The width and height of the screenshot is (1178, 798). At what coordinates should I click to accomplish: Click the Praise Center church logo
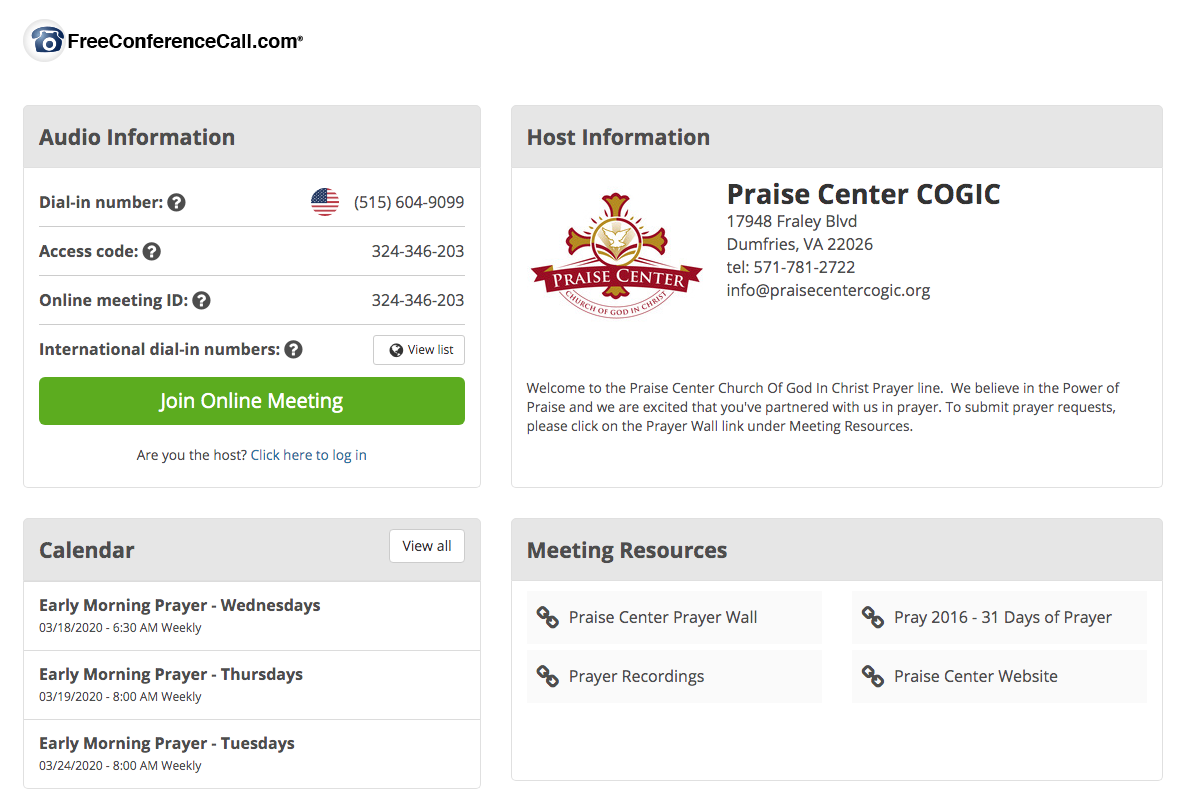click(x=616, y=255)
